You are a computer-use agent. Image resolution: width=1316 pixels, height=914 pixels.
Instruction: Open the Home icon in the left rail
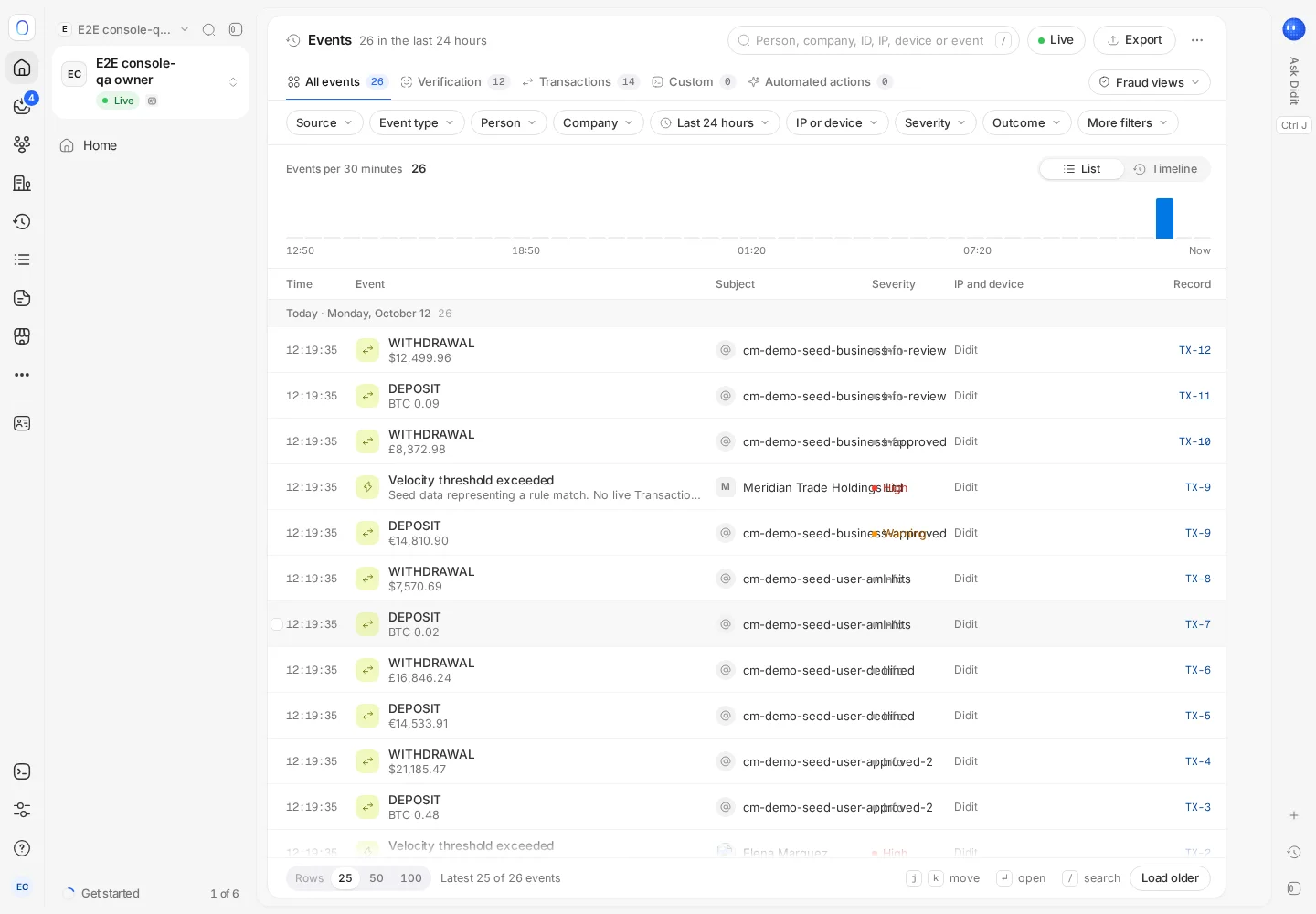(x=22, y=68)
